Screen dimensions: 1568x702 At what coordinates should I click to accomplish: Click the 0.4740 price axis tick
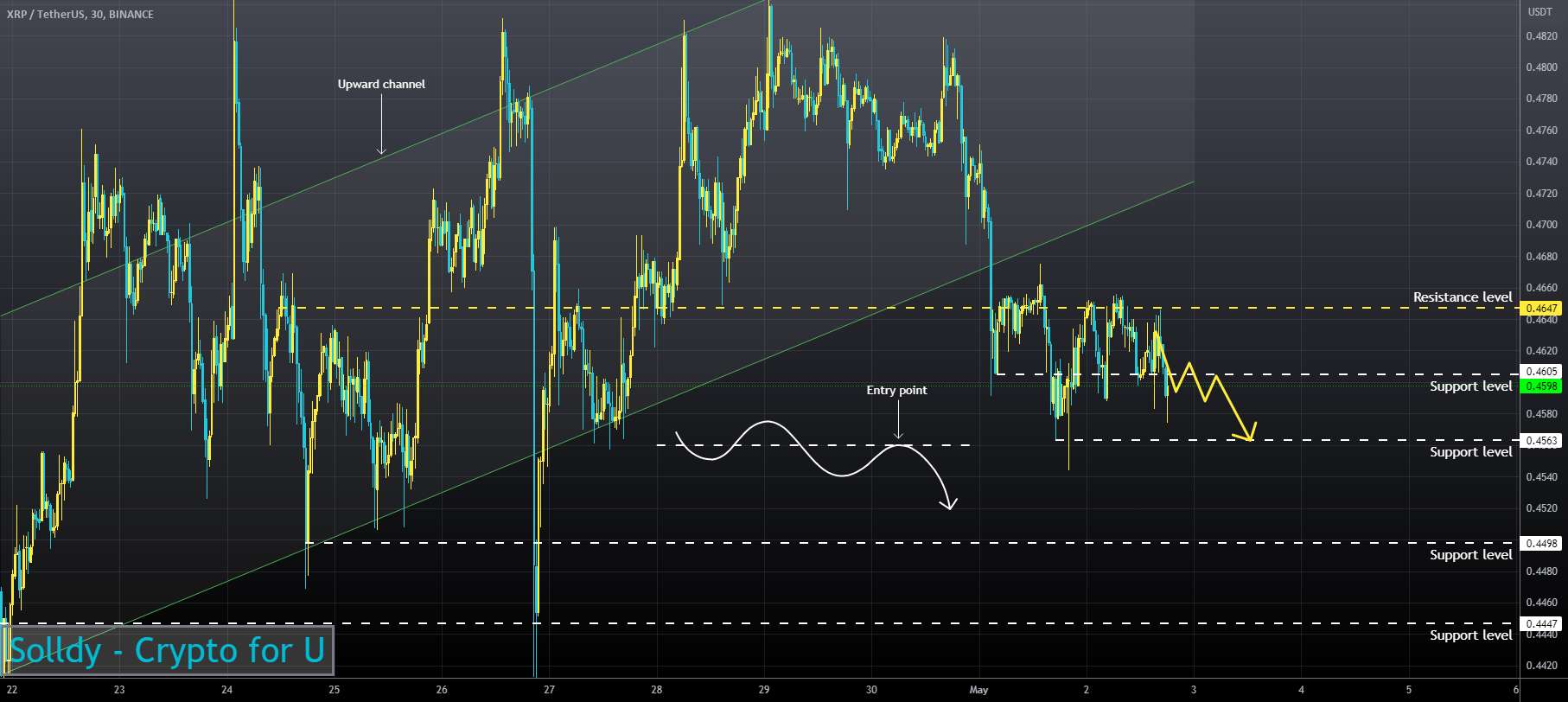(x=1541, y=162)
